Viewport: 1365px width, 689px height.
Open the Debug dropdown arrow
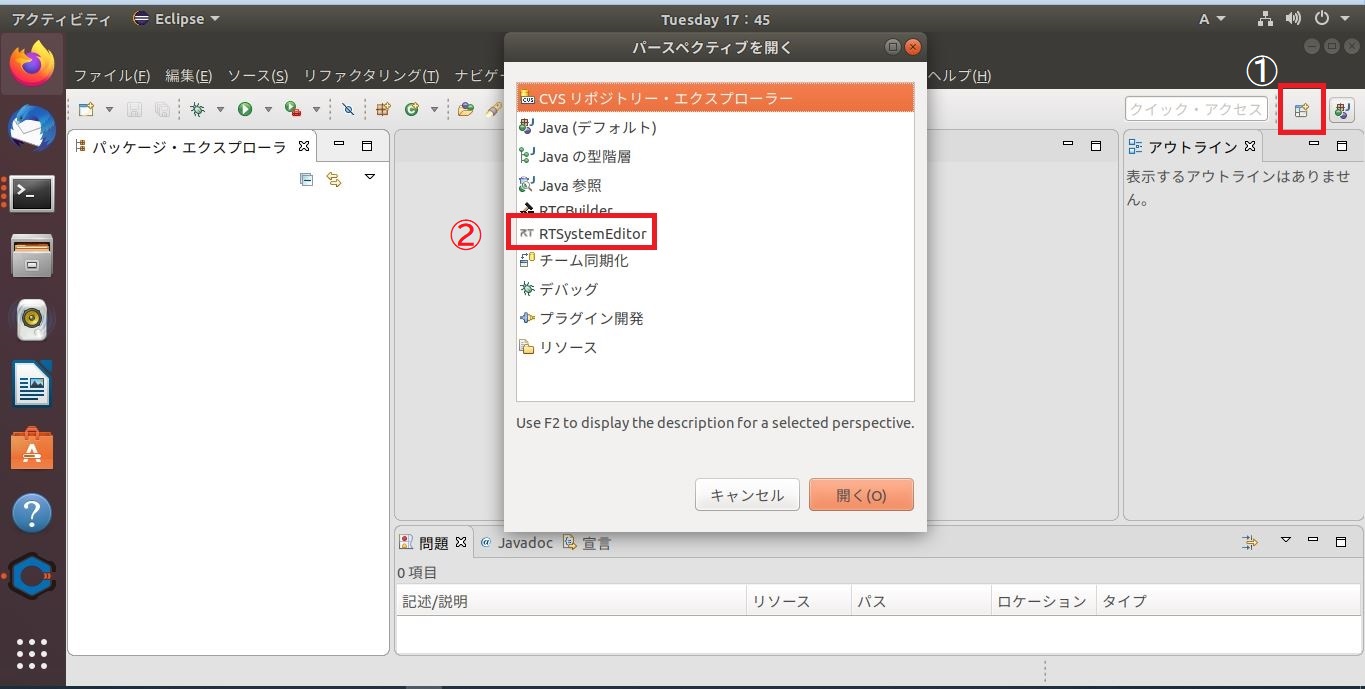[220, 109]
